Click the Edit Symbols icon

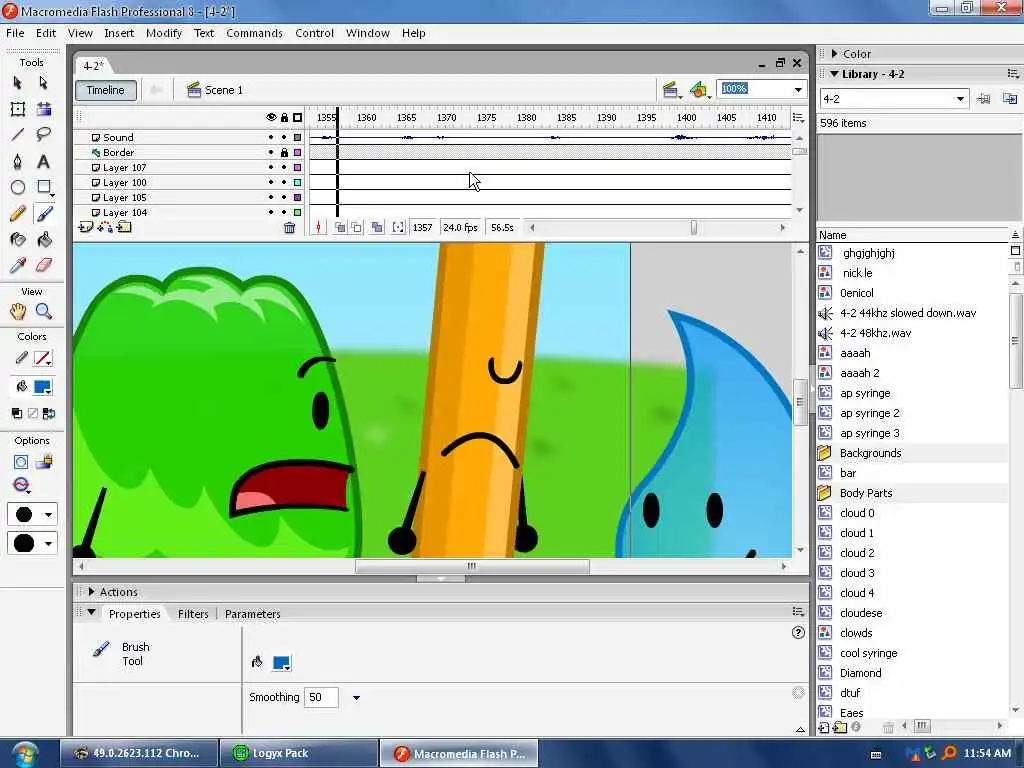pos(699,90)
